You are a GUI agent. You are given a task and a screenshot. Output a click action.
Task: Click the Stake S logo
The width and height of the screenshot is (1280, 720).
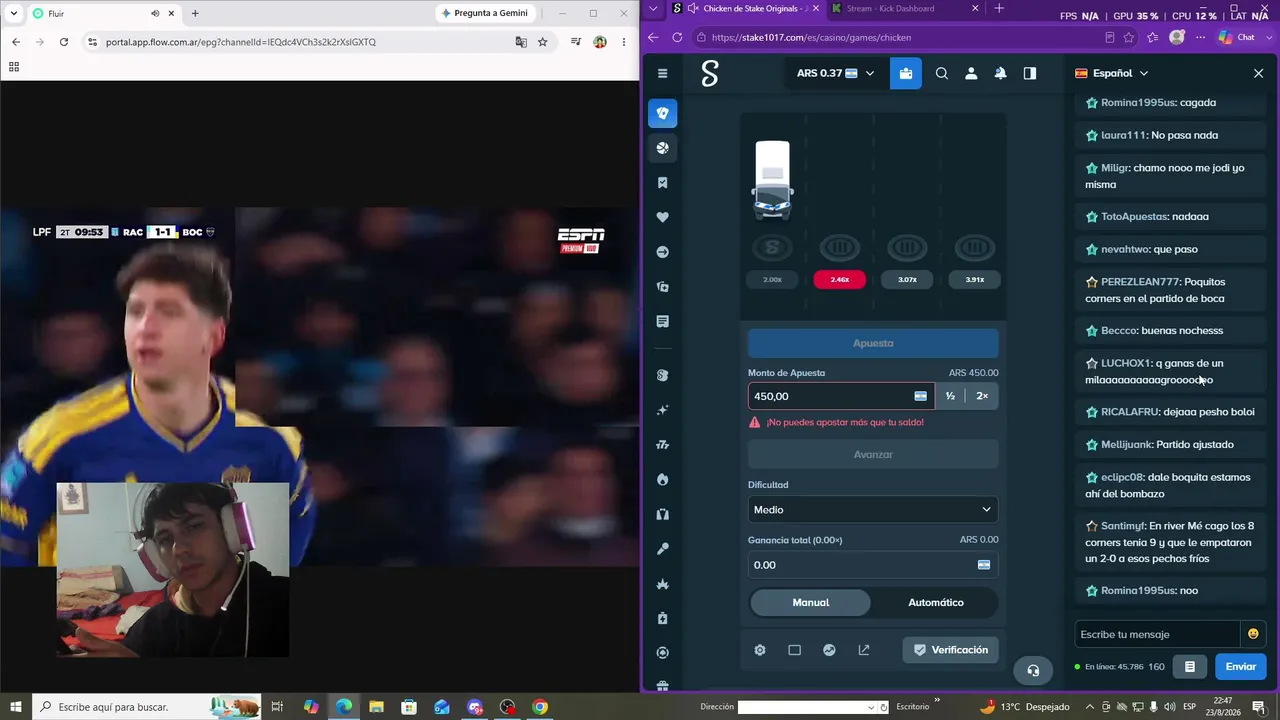(x=710, y=73)
